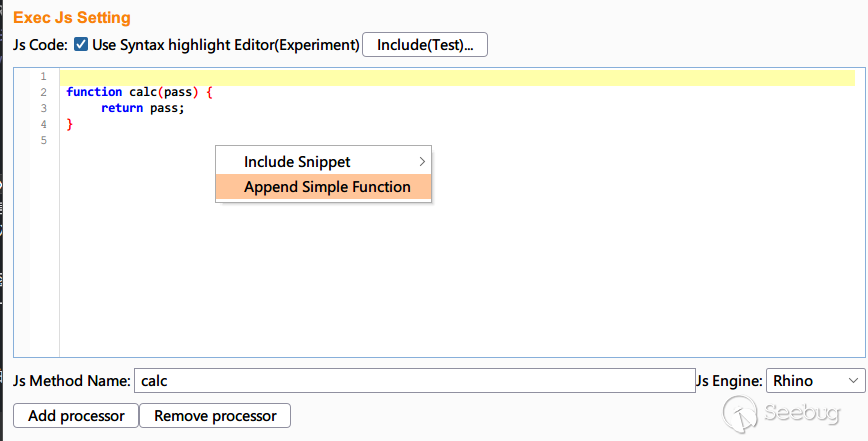Select Include Snippet in context menu
Screen dimensions: 868x441
click(297, 162)
